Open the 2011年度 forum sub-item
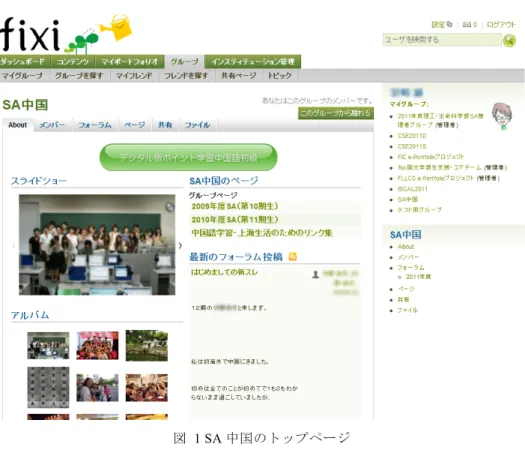525x450 pixels. click(x=418, y=277)
